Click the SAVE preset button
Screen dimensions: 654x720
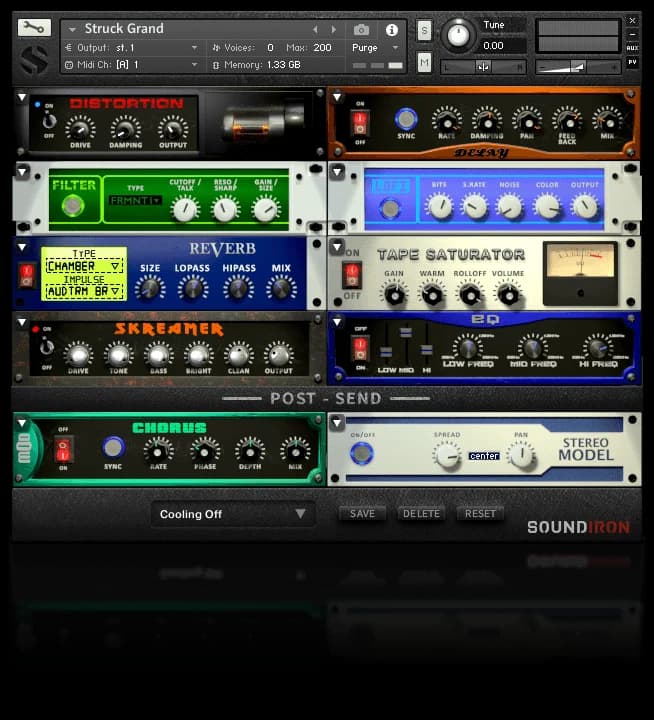[x=362, y=514]
